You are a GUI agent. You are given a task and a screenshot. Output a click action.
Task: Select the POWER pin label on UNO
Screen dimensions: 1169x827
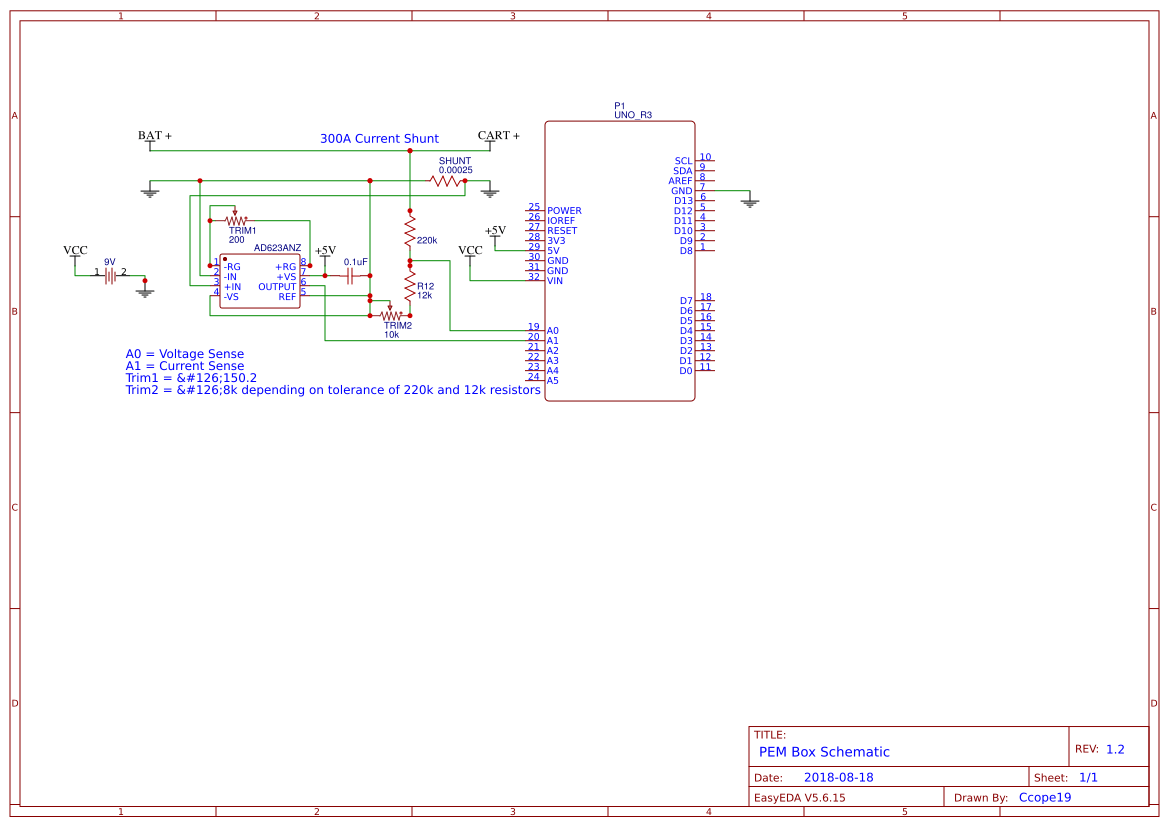click(x=564, y=210)
